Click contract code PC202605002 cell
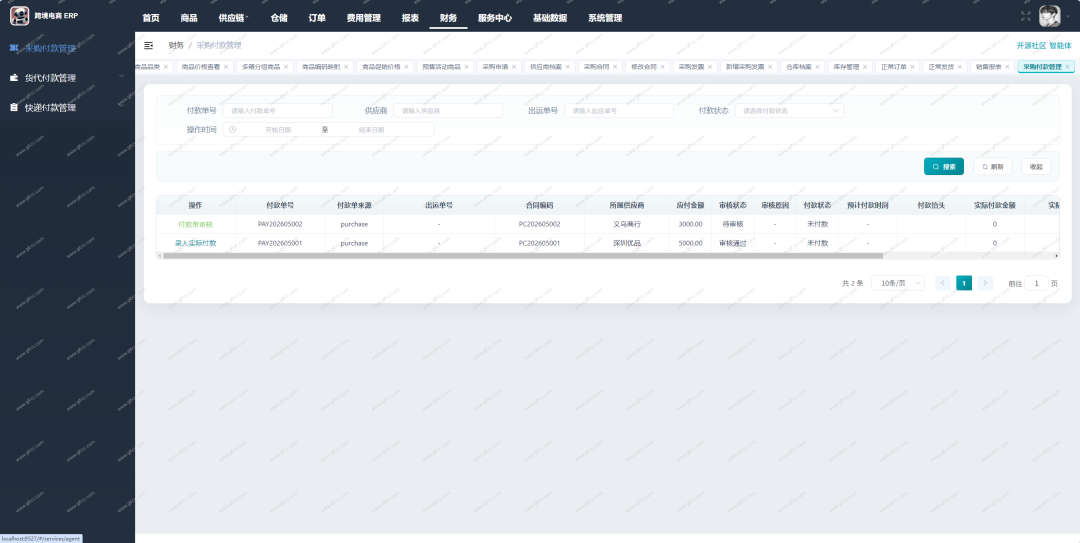 [x=539, y=224]
